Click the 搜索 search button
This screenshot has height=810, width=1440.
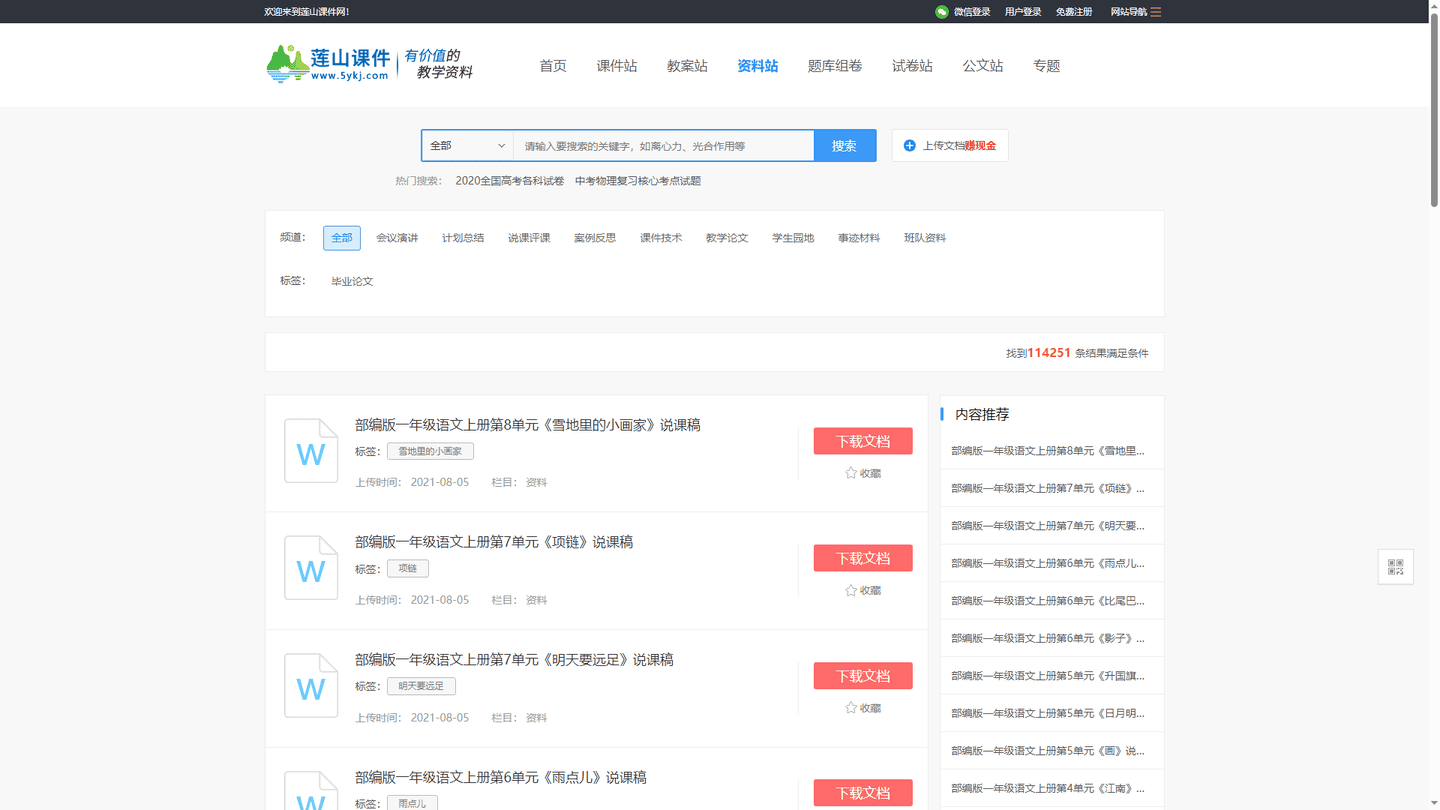point(845,146)
